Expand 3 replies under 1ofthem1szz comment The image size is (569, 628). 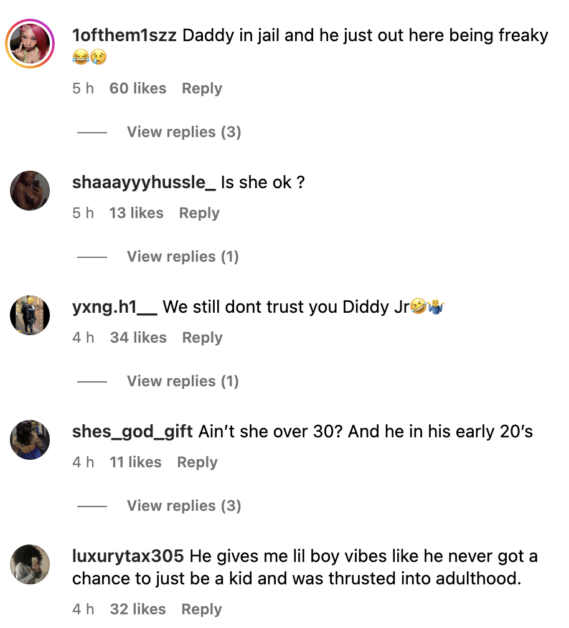(x=184, y=132)
